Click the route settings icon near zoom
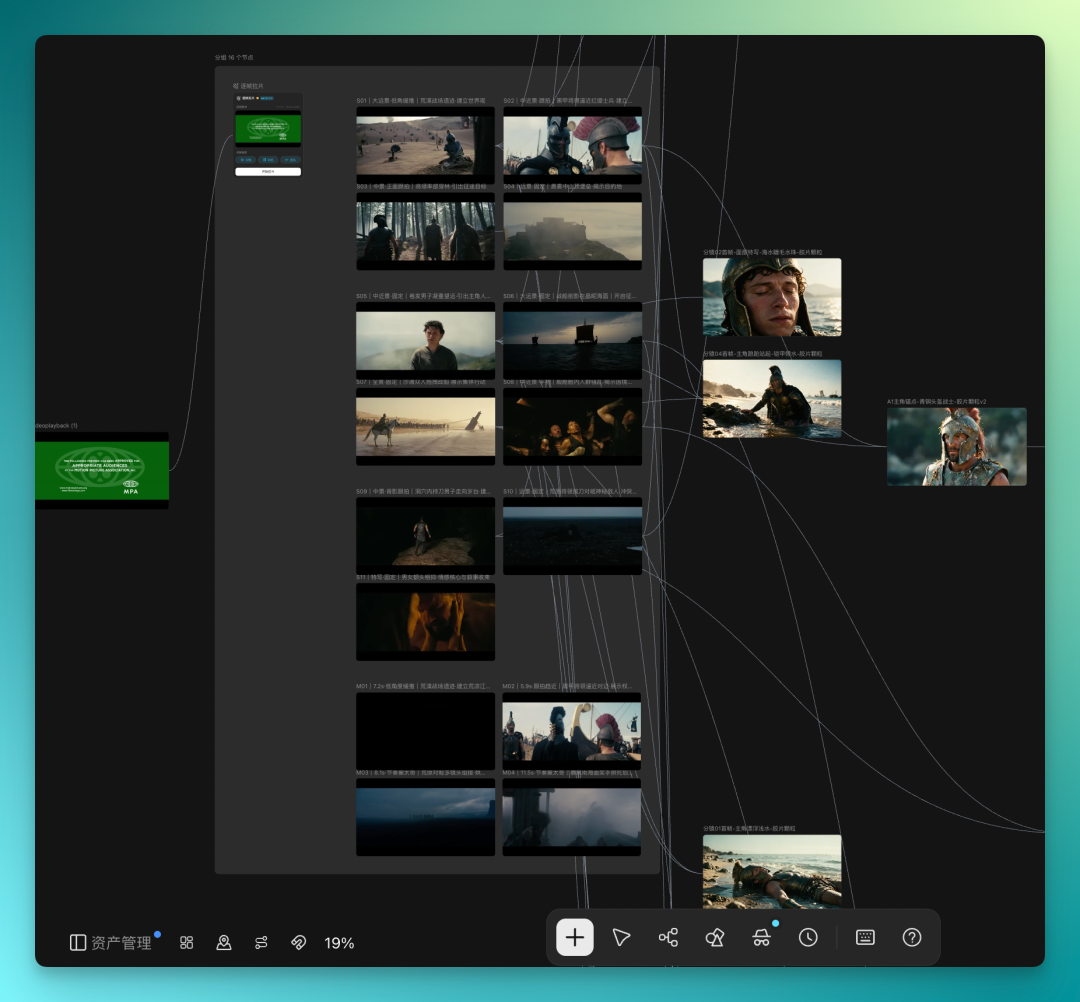 tap(261, 942)
